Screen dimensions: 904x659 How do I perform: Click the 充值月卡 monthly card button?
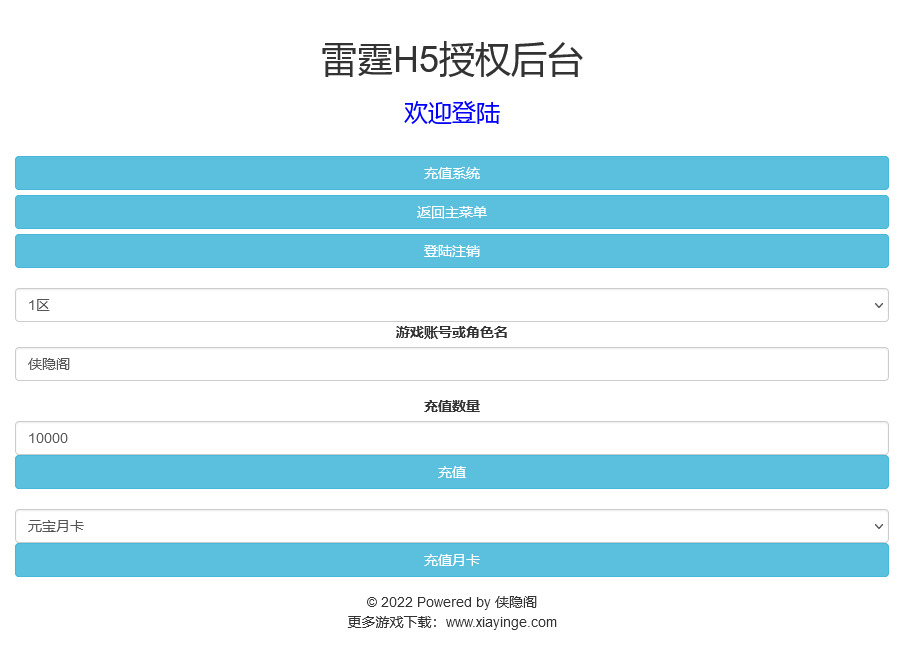pyautogui.click(x=452, y=560)
